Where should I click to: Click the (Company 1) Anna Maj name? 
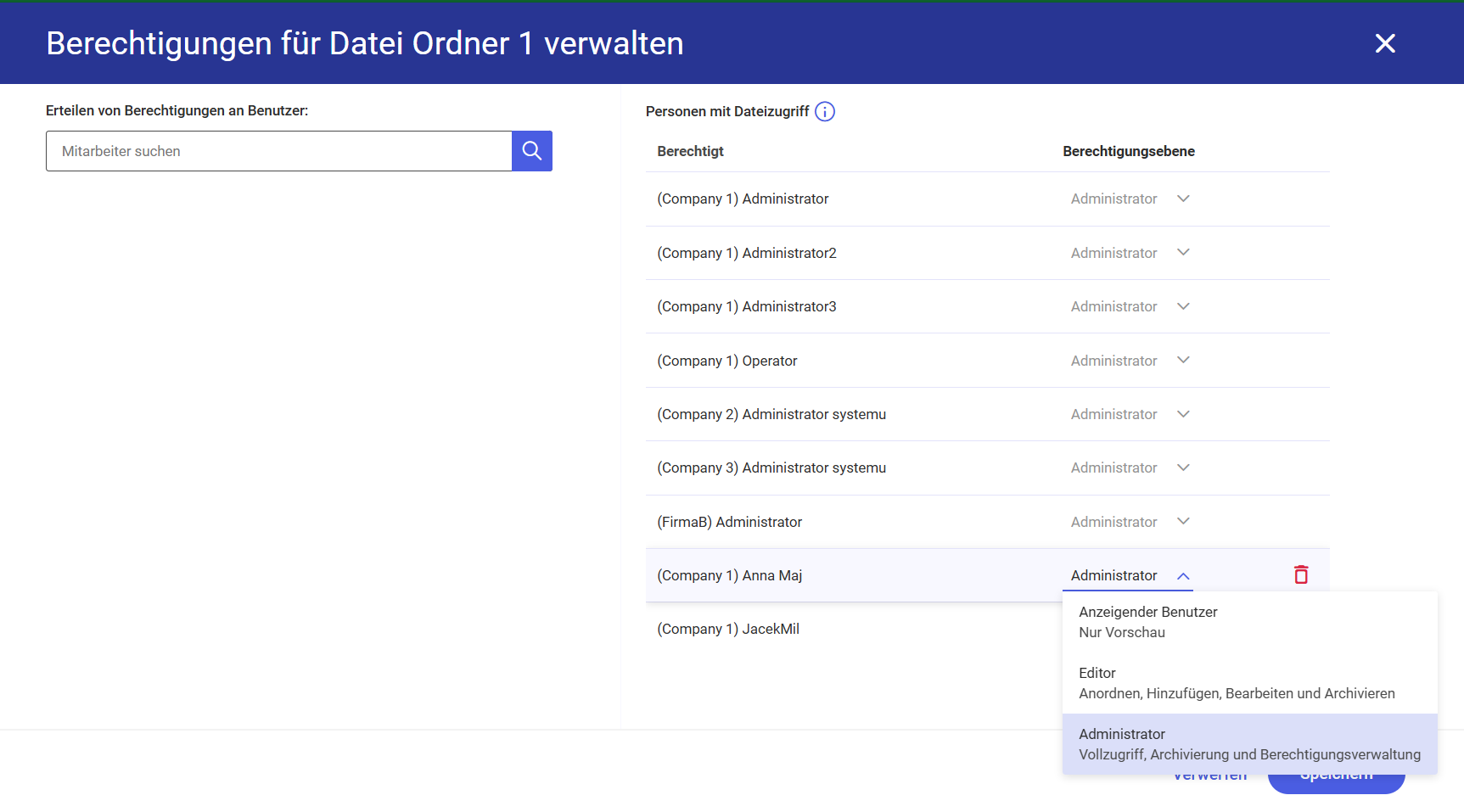point(730,575)
